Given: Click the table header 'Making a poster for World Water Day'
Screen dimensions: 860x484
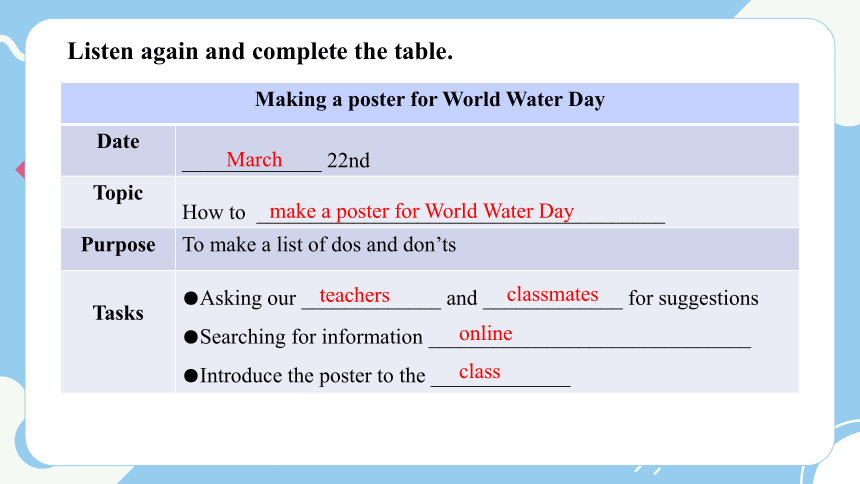Looking at the screenshot, I should click(x=429, y=100).
